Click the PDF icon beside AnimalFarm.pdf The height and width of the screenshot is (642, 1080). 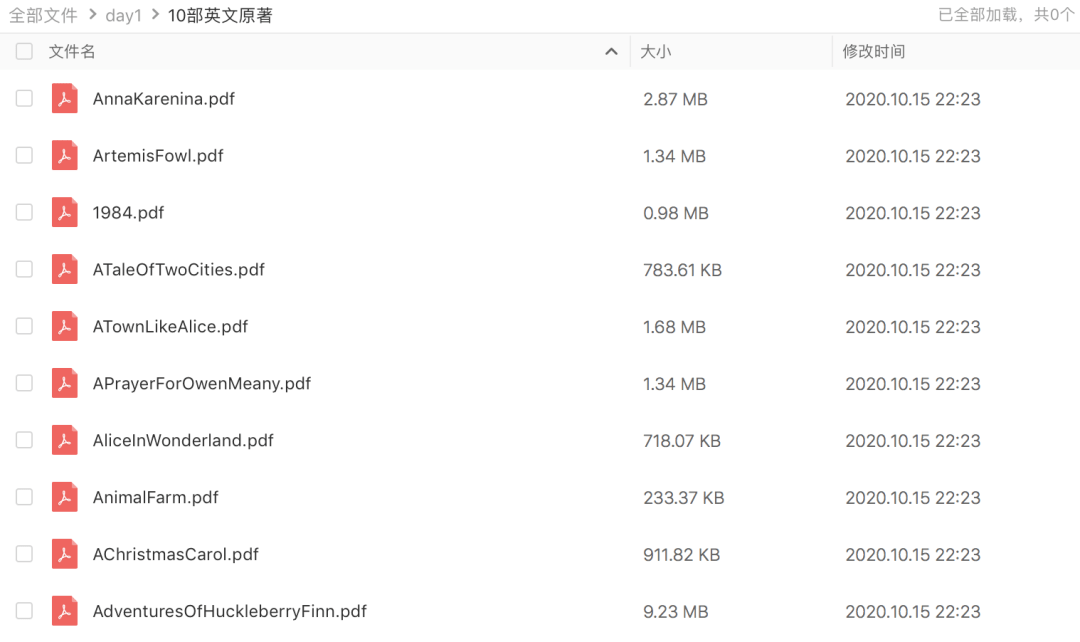pos(65,498)
